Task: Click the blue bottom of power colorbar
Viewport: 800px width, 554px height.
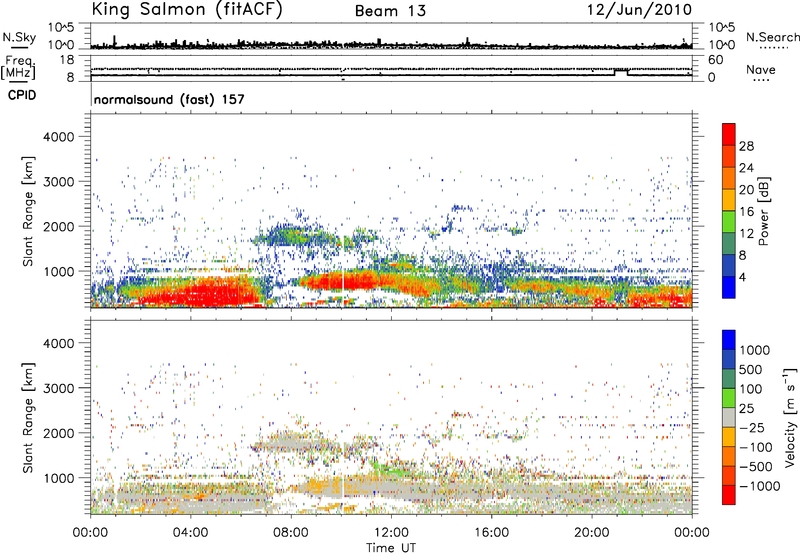Action: point(729,287)
